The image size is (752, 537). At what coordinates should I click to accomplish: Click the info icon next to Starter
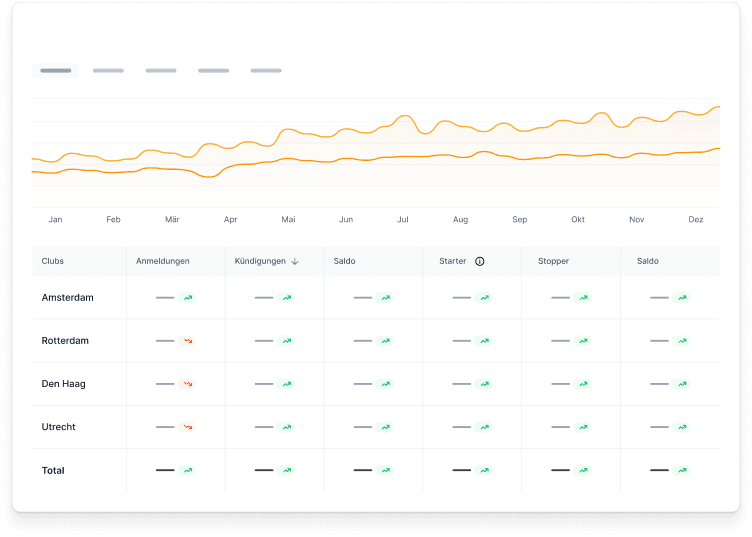coord(480,262)
